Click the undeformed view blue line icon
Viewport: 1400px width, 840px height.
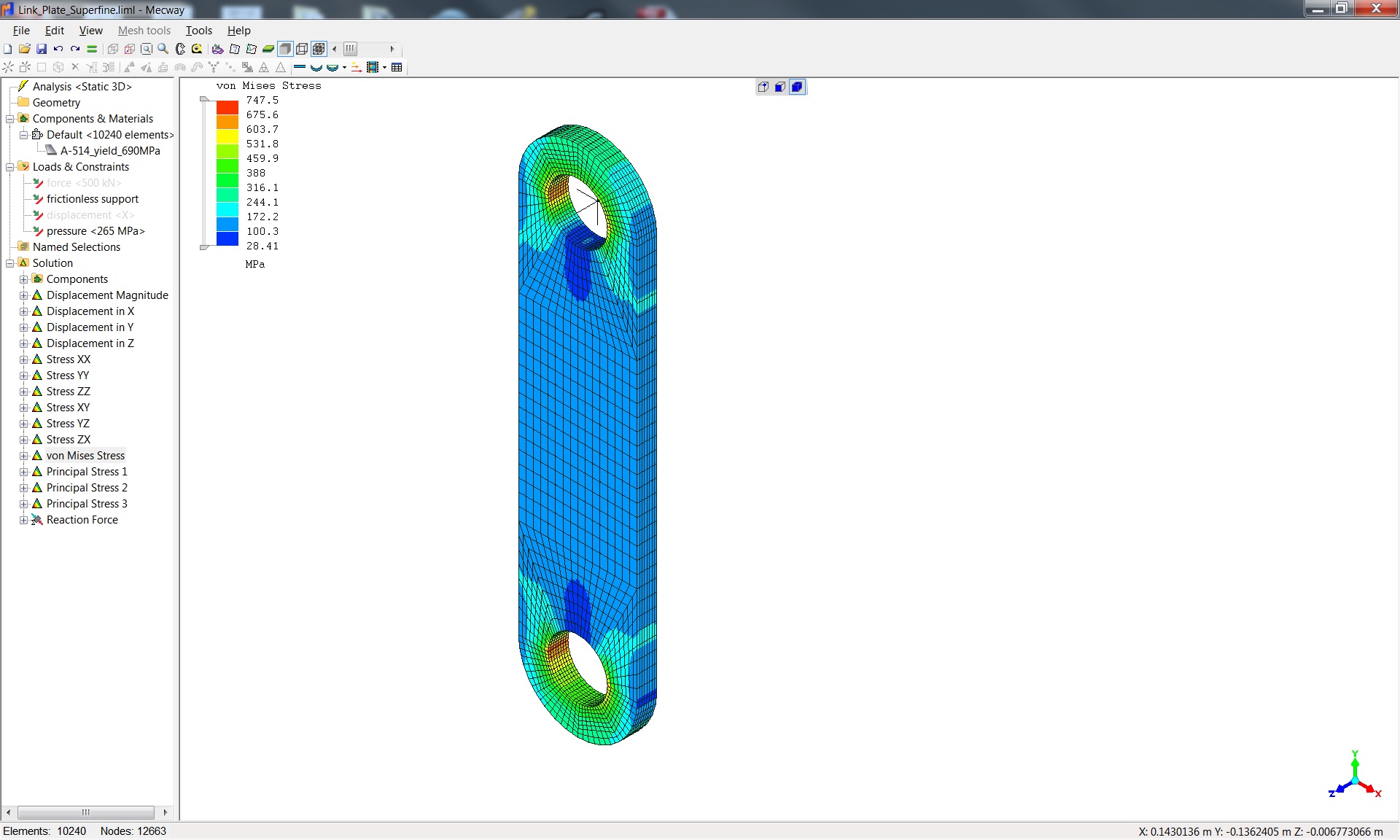click(x=299, y=68)
